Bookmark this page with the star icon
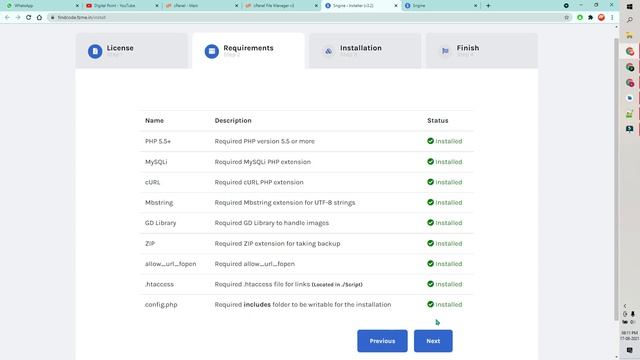Screen dimensions: 640x360 pyautogui.click(x=567, y=18)
